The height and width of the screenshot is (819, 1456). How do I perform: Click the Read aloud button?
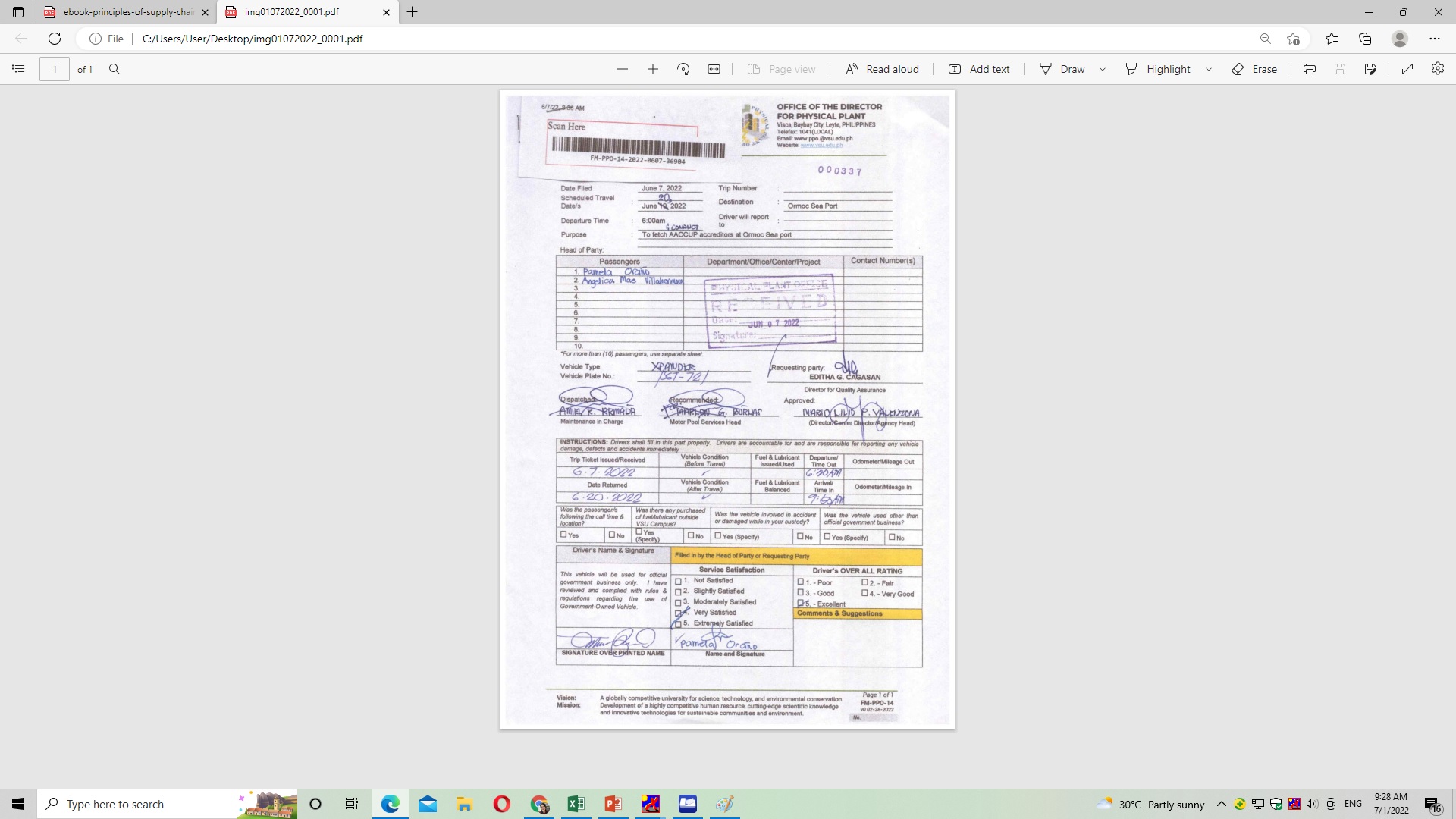pyautogui.click(x=882, y=69)
